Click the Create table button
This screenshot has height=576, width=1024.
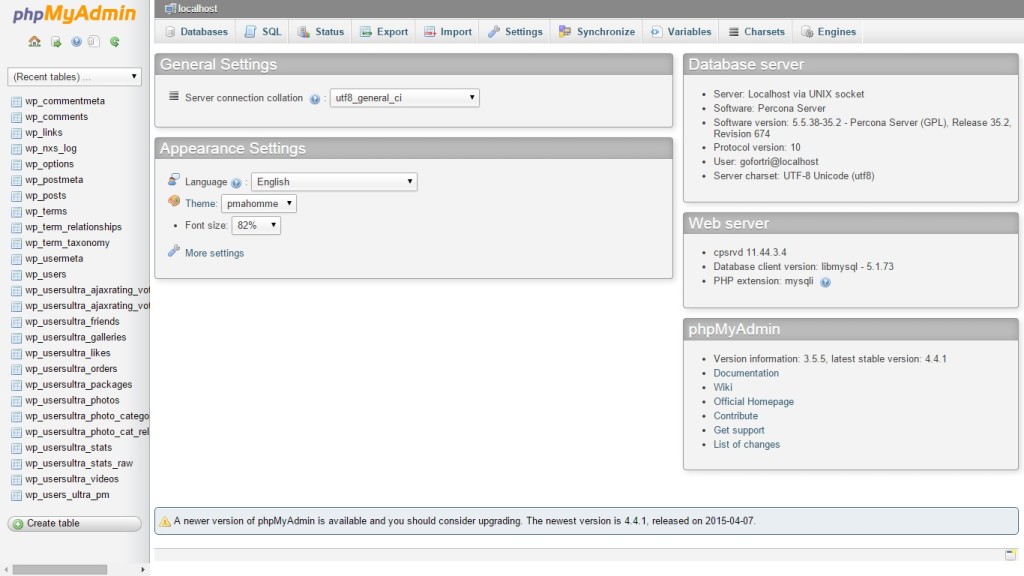[74, 524]
